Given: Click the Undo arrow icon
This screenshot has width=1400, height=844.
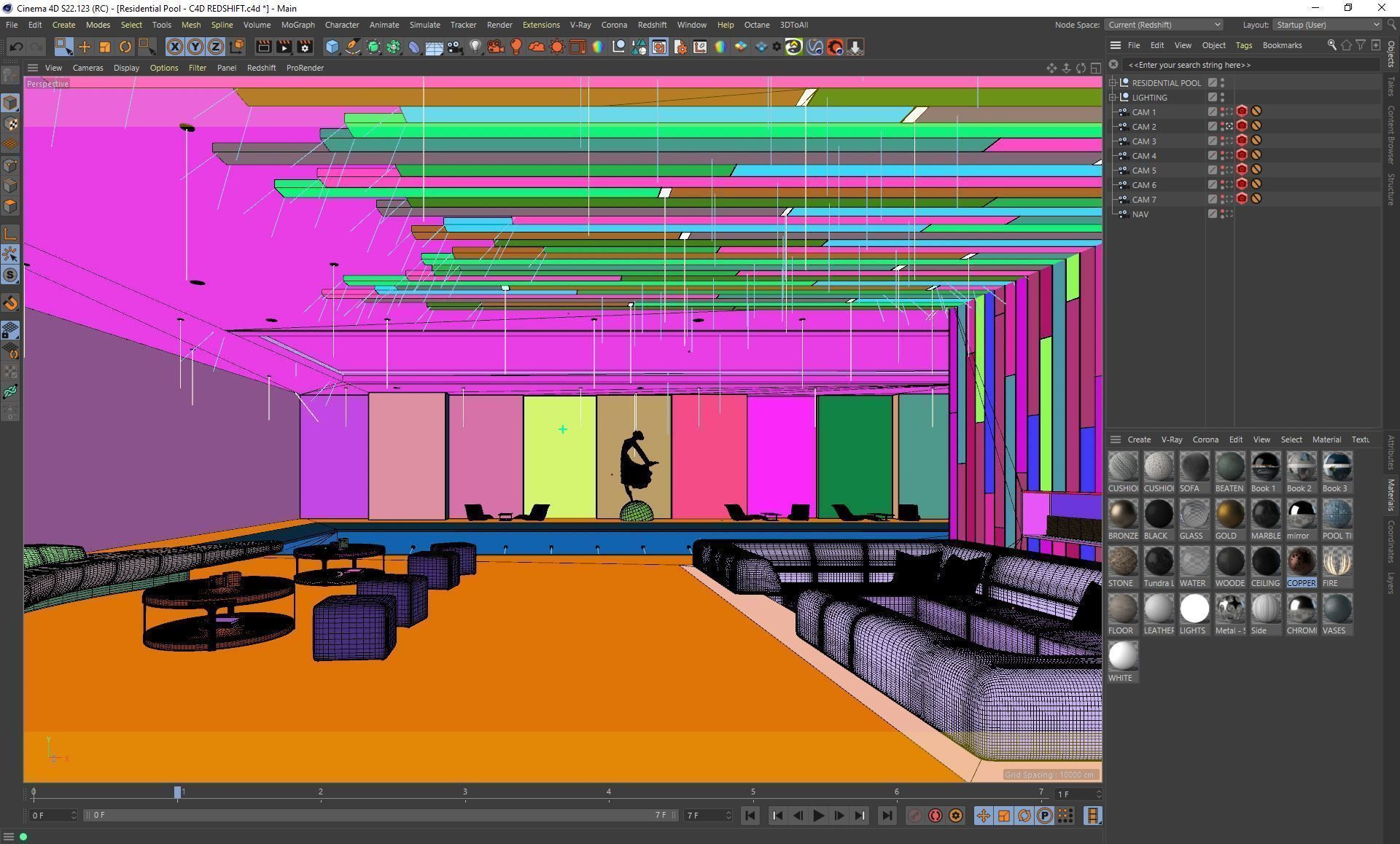Looking at the screenshot, I should [16, 47].
